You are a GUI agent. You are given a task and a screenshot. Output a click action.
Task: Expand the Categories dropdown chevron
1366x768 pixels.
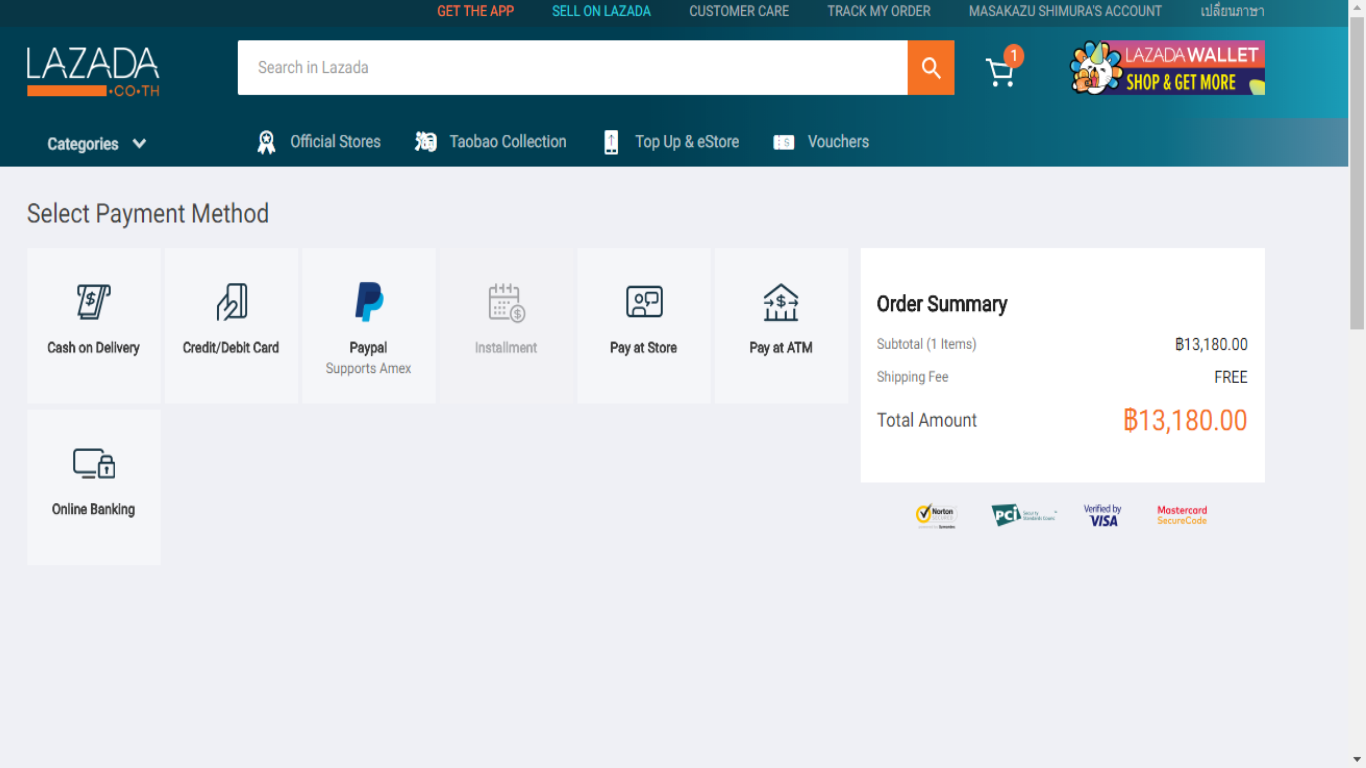click(x=139, y=144)
